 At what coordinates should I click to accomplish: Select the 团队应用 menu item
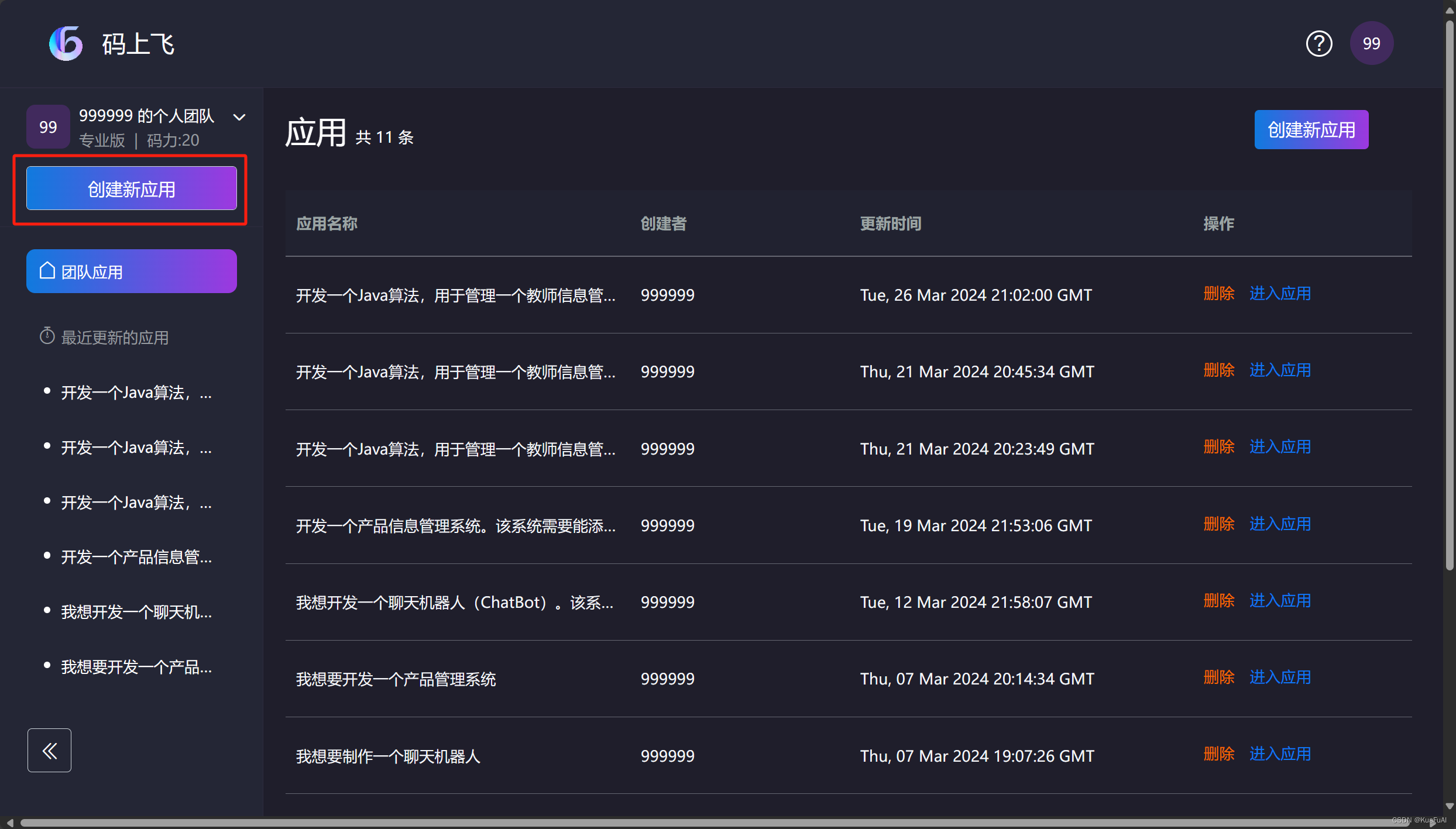pos(131,271)
